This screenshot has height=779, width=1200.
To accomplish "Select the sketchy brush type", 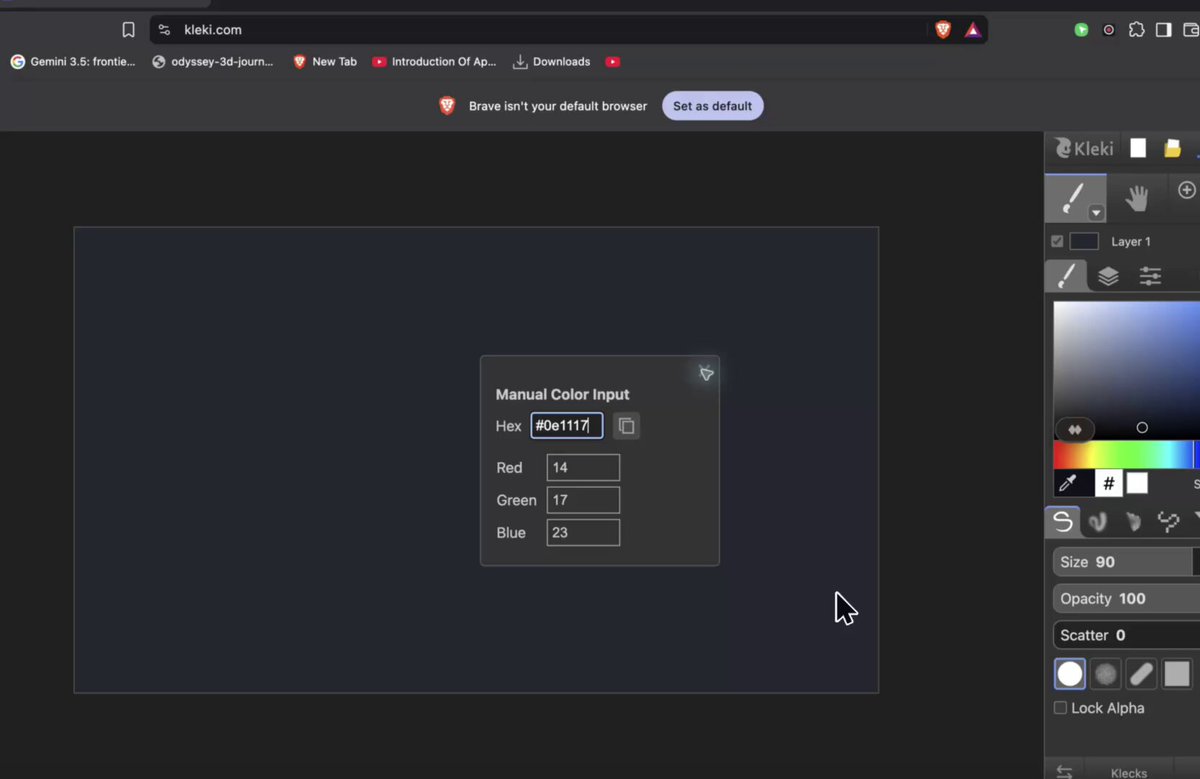I will click(1133, 521).
